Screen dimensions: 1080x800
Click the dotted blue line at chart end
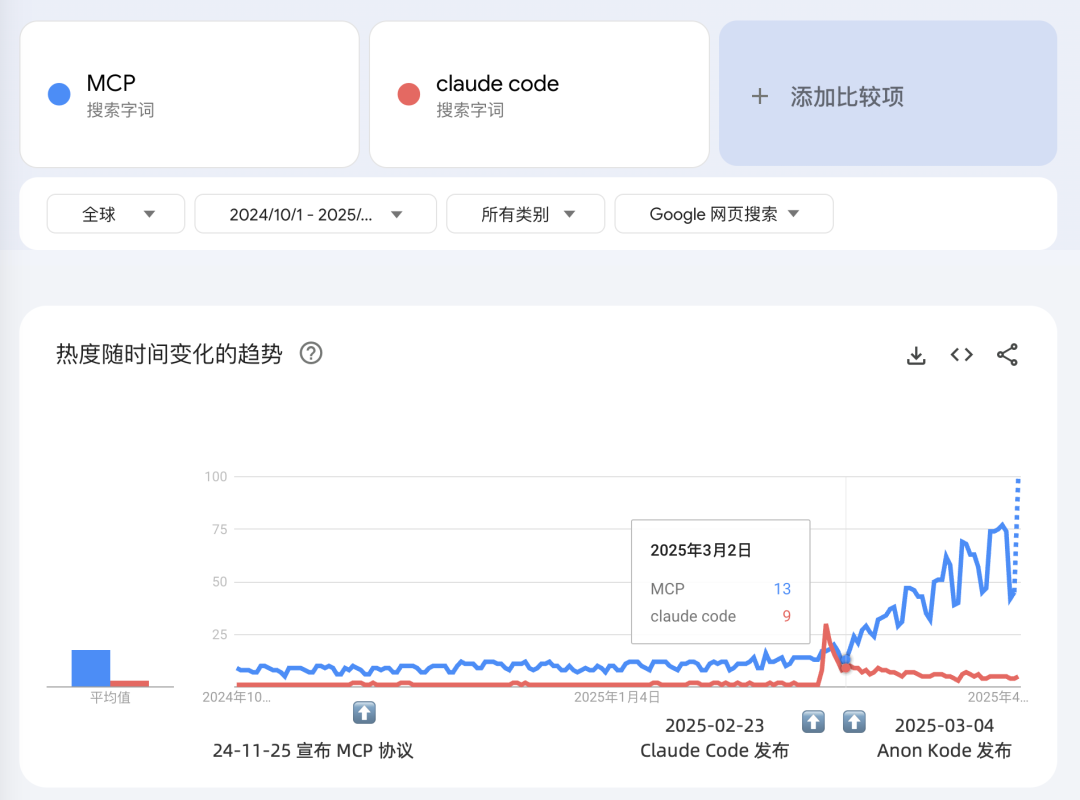[1018, 530]
